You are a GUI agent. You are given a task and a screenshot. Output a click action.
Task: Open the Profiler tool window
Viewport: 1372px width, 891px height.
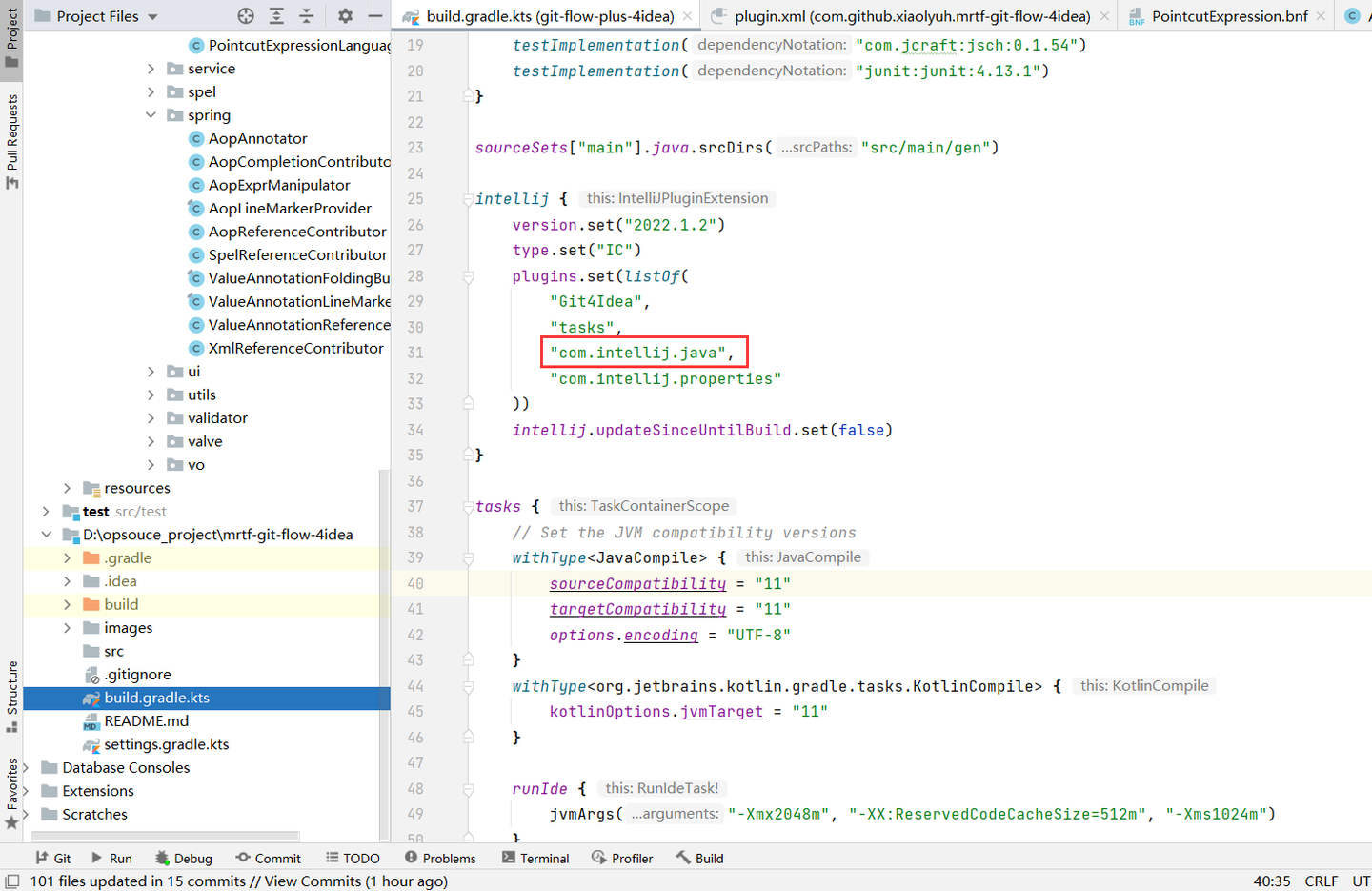coord(623,858)
